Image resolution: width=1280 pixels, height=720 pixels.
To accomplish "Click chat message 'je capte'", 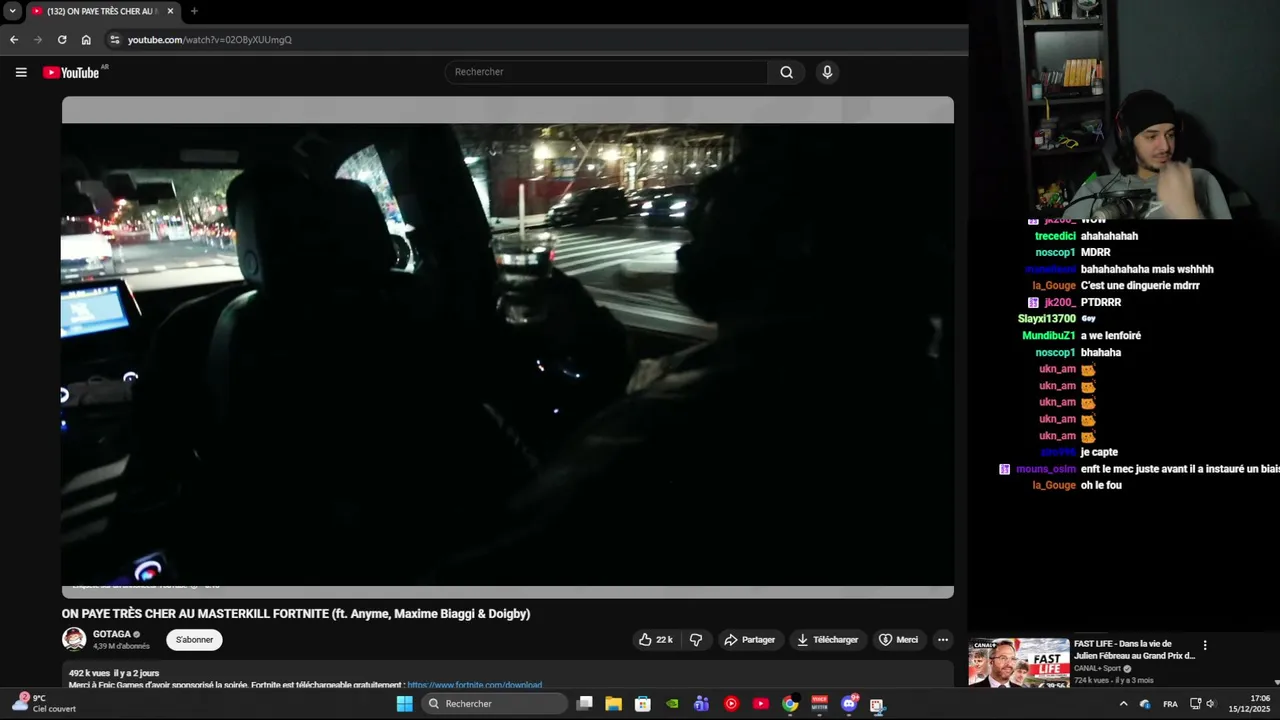I will pos(1099,452).
